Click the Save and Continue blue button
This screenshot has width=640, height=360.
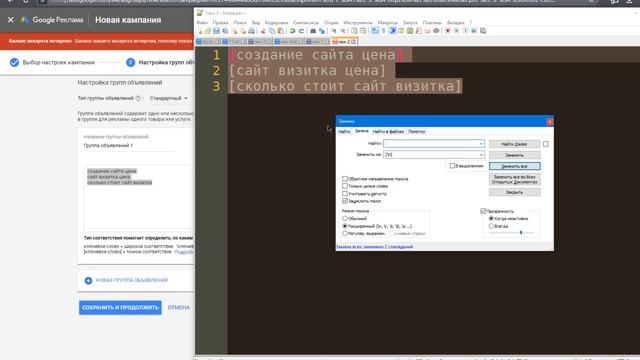coord(120,307)
